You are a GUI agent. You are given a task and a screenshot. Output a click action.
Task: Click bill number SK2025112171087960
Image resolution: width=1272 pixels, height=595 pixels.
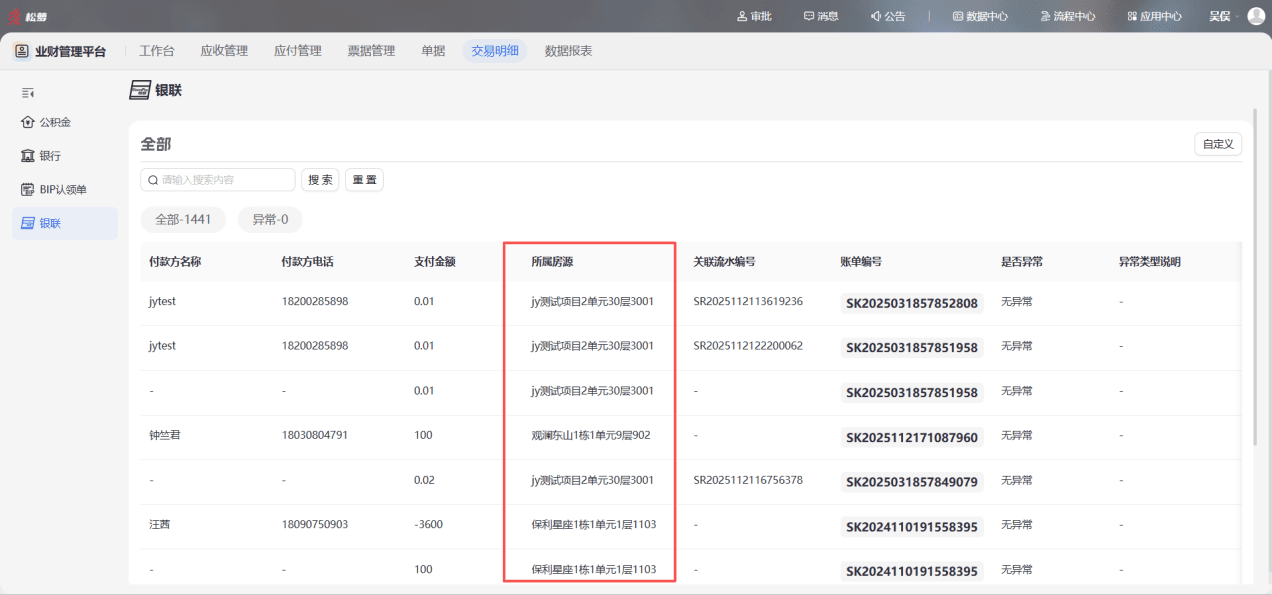click(912, 437)
